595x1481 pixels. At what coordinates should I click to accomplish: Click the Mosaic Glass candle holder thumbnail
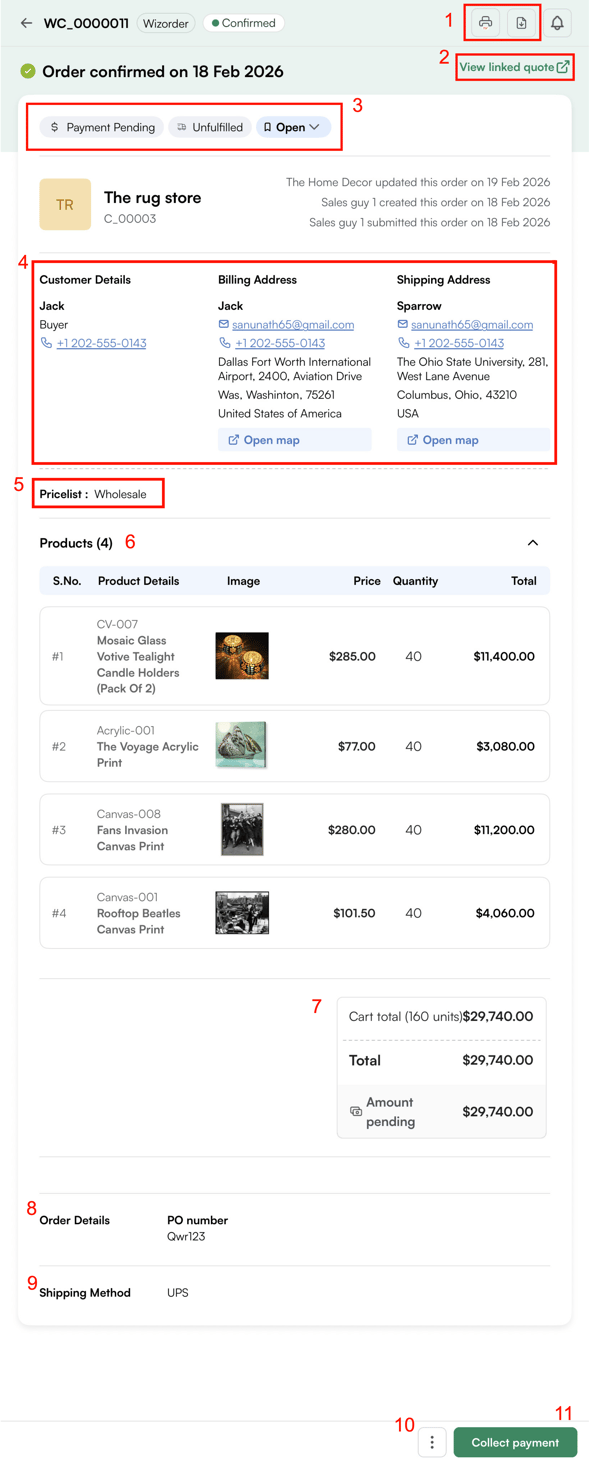[241, 656]
